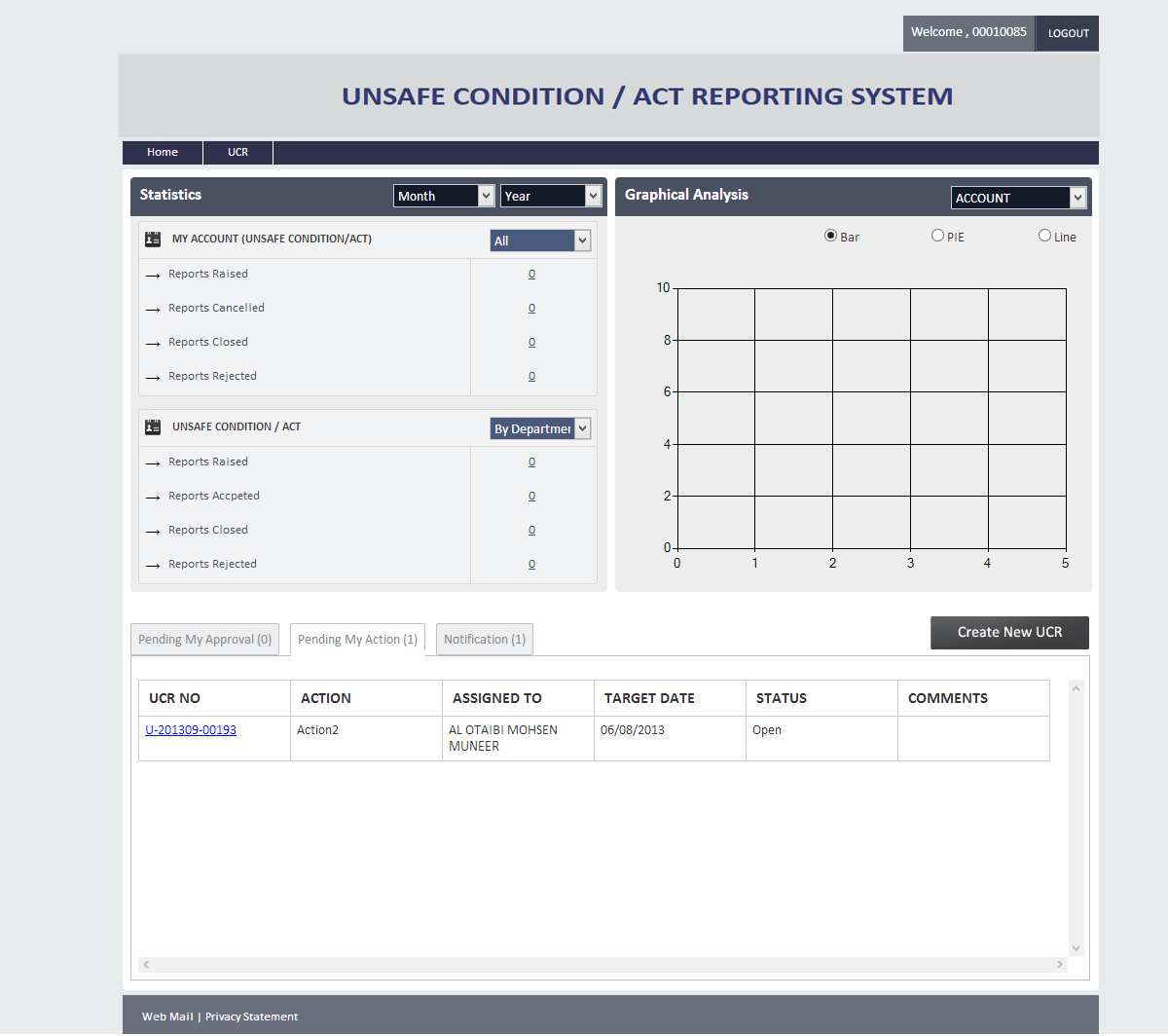Switch to Pending My Action (1) tab
The height and width of the screenshot is (1036, 1168).
coord(357,640)
